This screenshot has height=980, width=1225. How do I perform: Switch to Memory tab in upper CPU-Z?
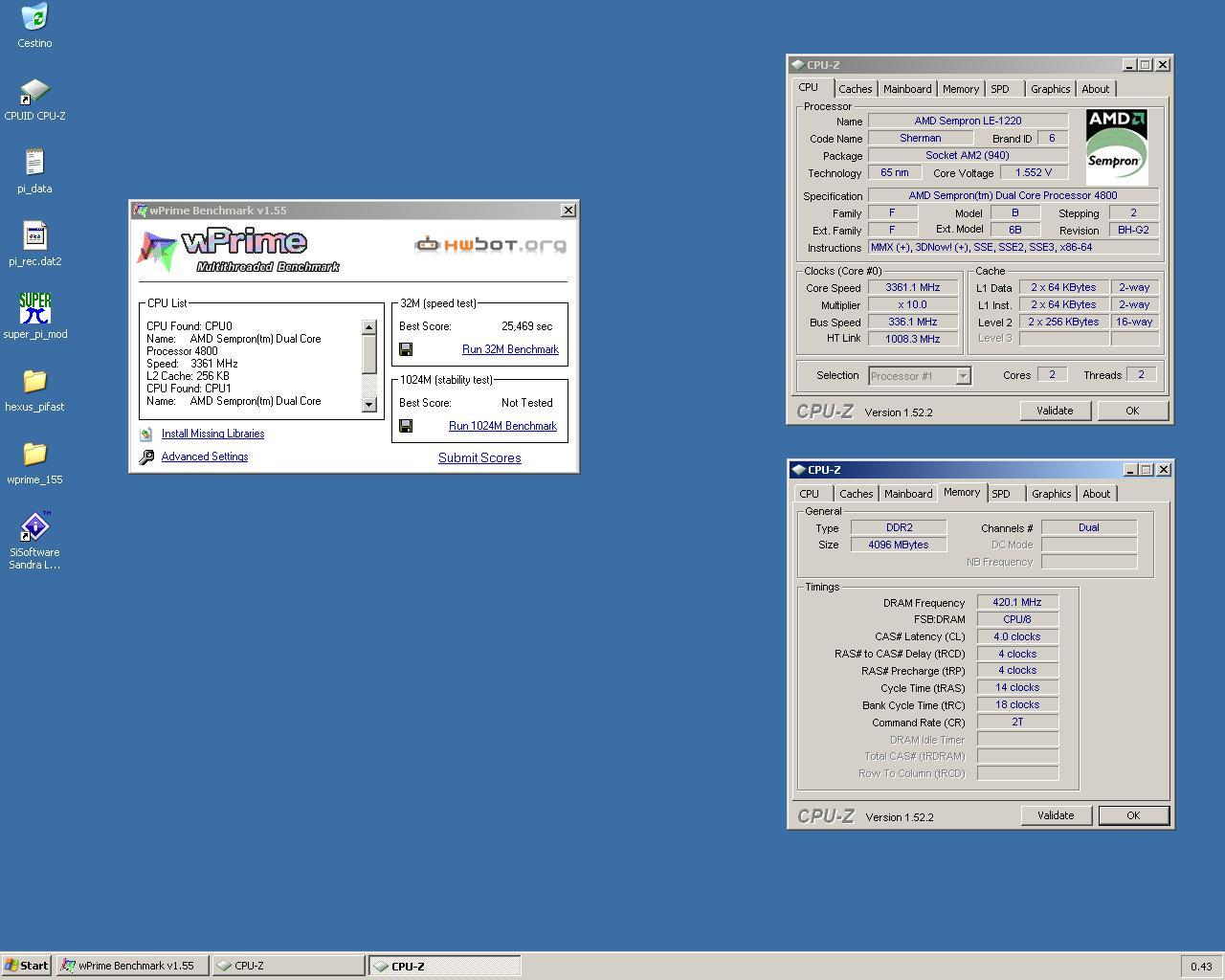coord(961,89)
